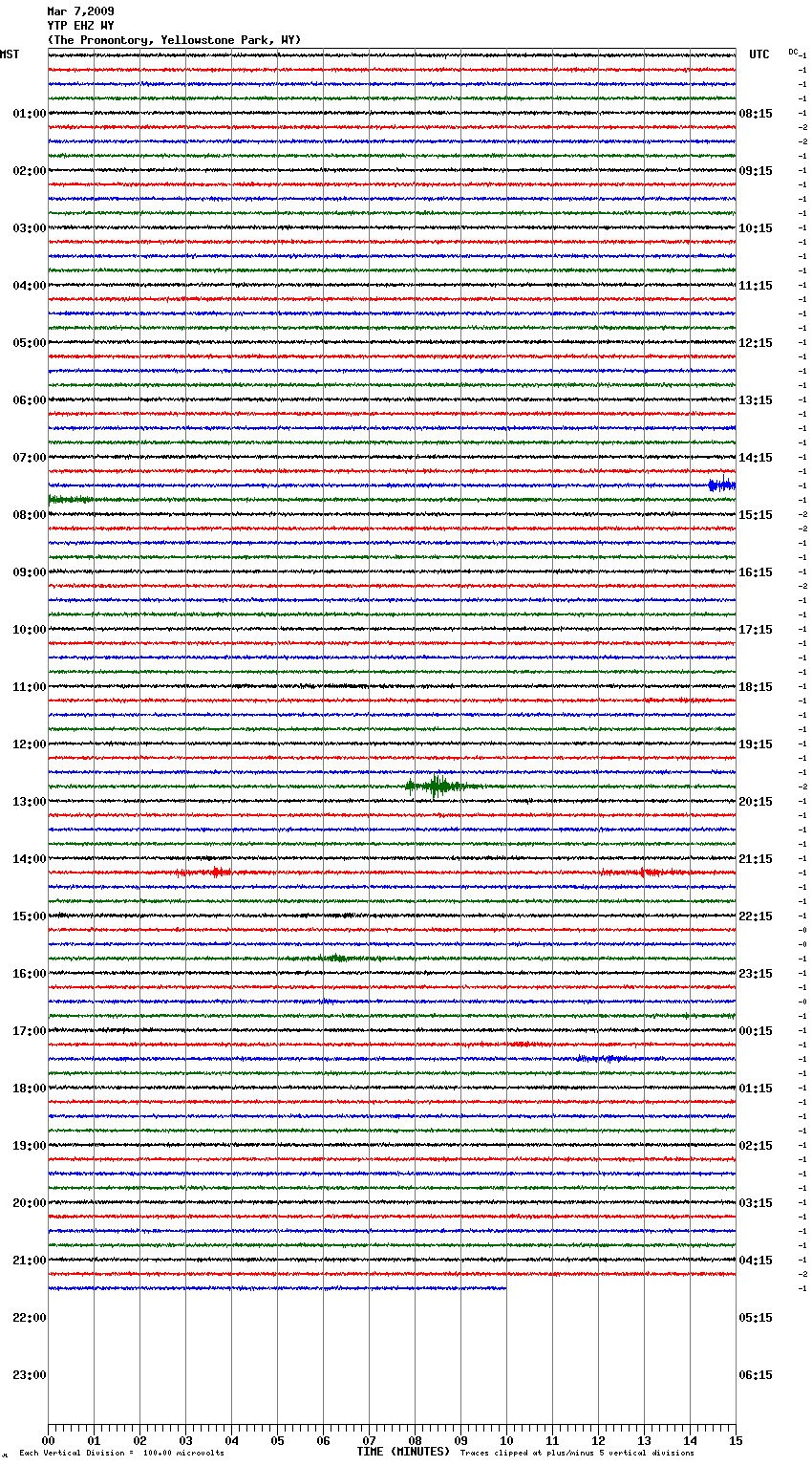Click the 20:15 UTC time label

[x=756, y=802]
